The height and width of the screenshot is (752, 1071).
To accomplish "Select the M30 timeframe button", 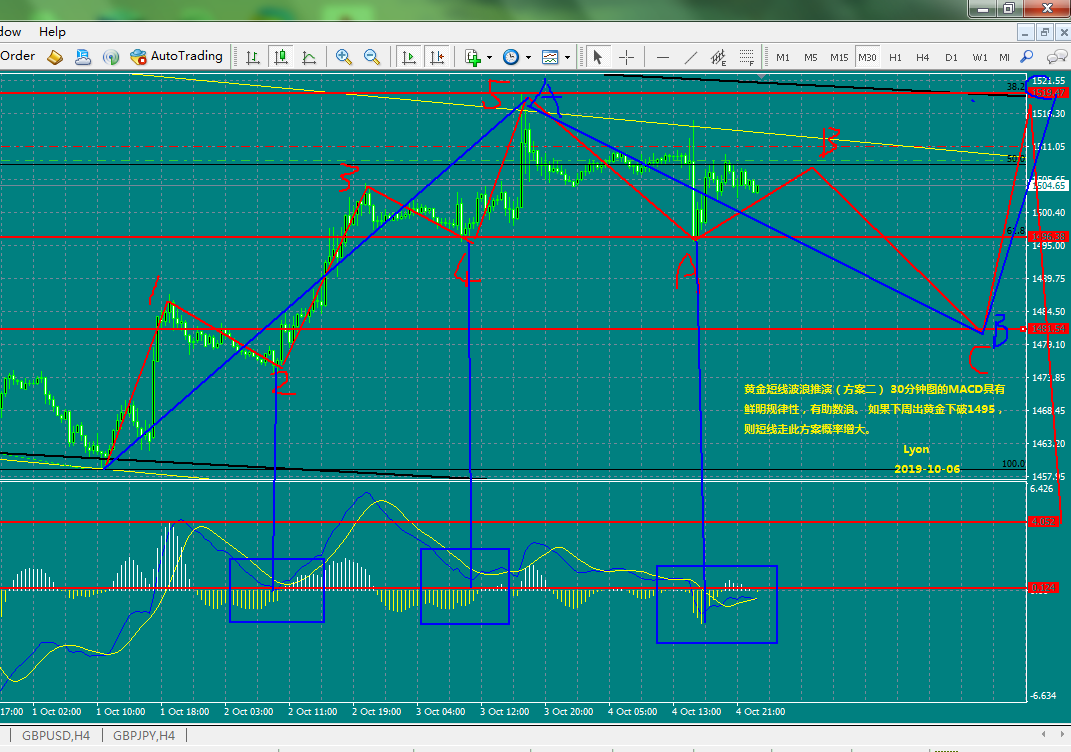I will click(x=867, y=57).
